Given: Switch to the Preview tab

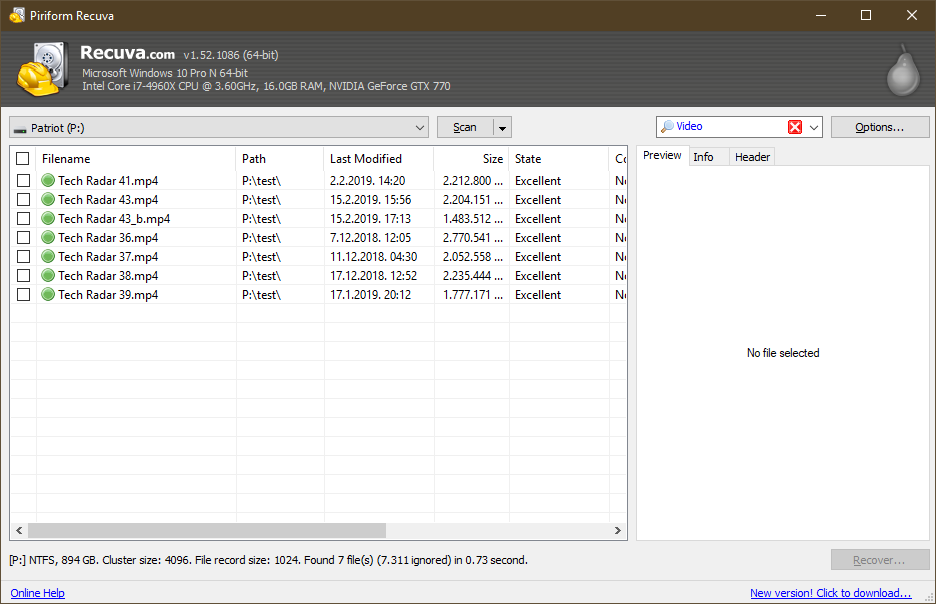Looking at the screenshot, I should (662, 155).
